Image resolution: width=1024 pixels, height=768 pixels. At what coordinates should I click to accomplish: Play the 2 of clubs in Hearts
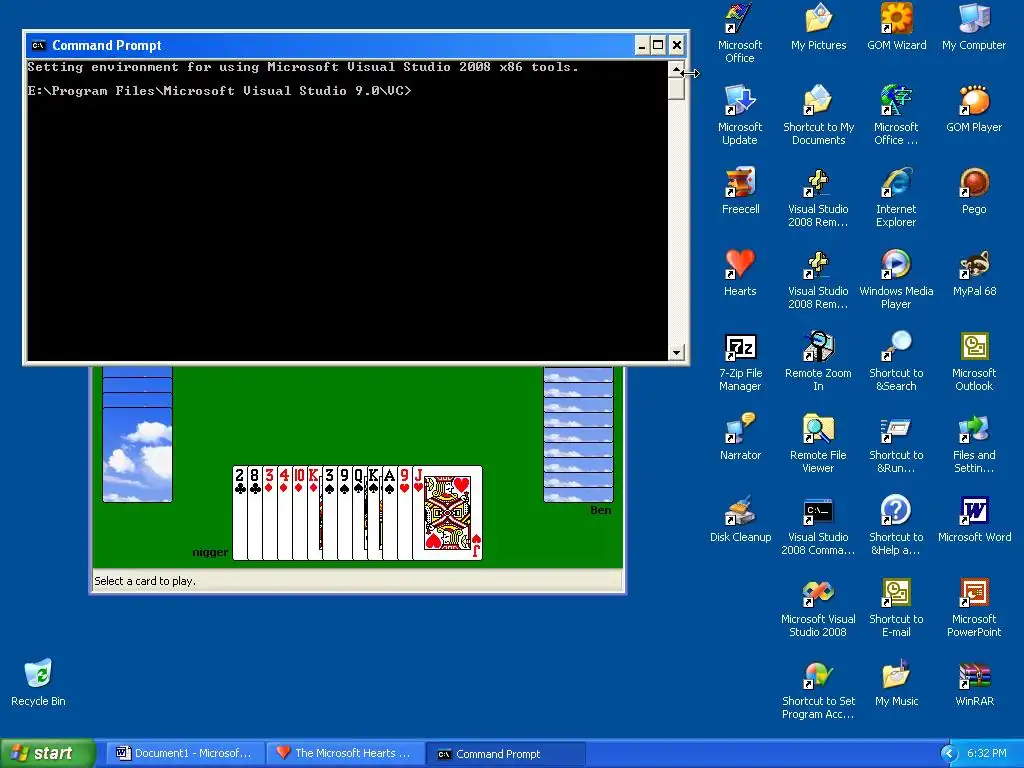(x=240, y=513)
